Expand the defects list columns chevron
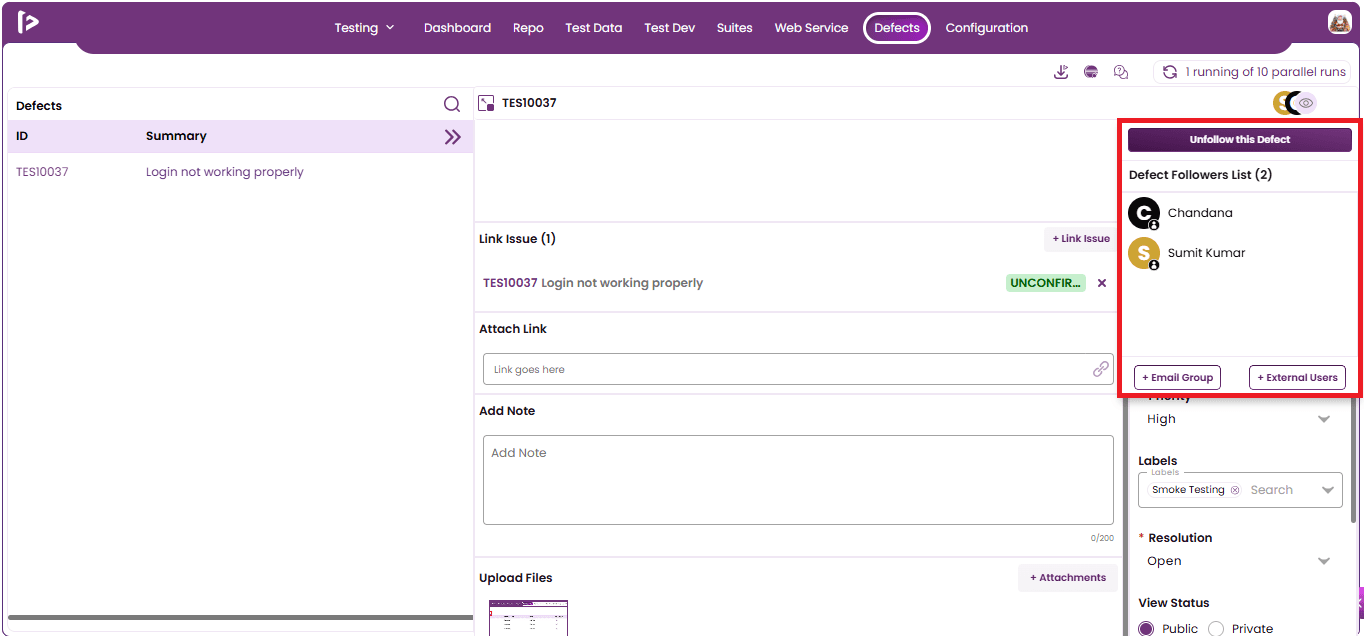The width and height of the screenshot is (1364, 636). coord(453,137)
